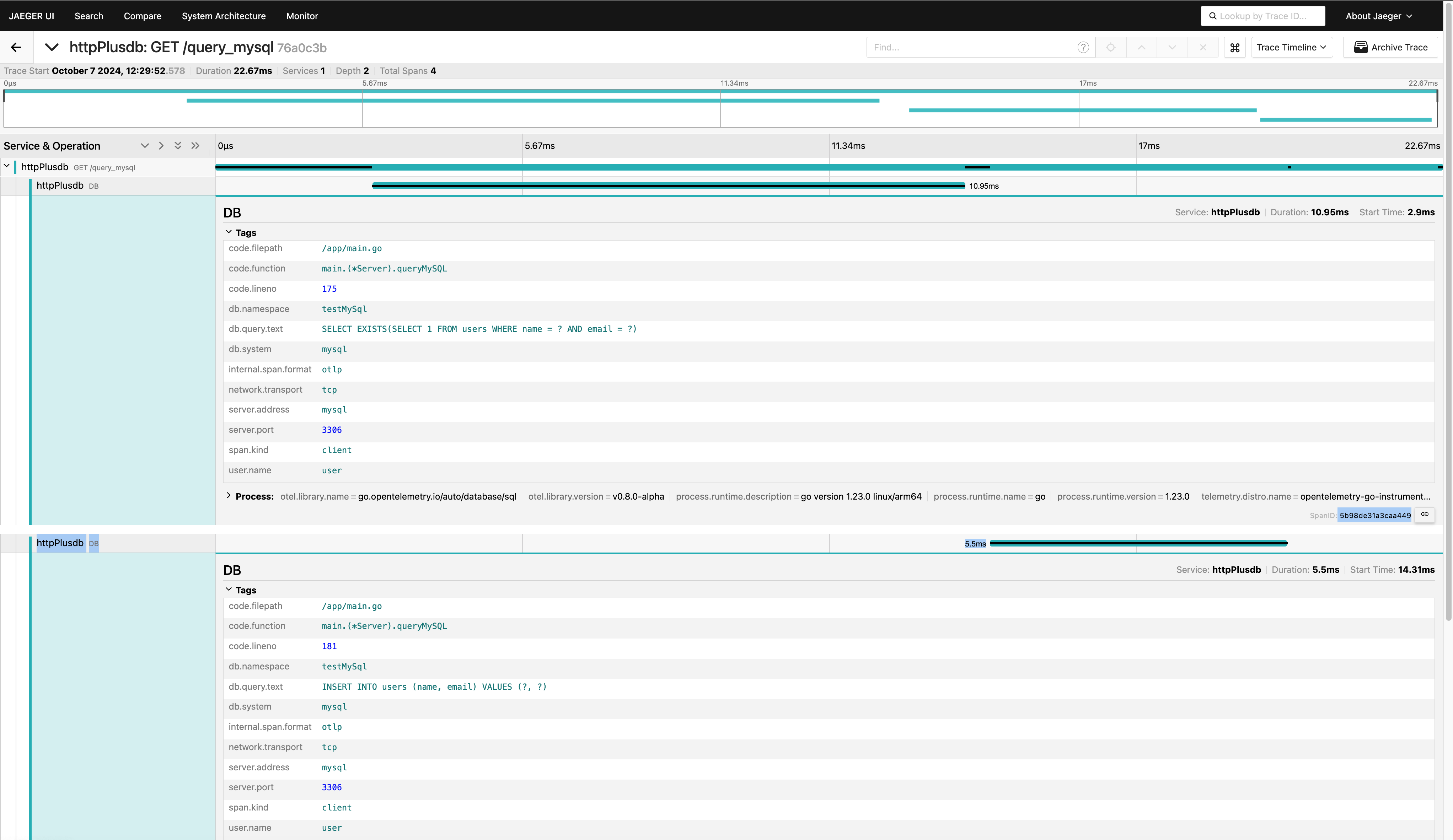The height and width of the screenshot is (840, 1453).
Task: Open the keyboard shortcuts icon
Action: (1234, 47)
